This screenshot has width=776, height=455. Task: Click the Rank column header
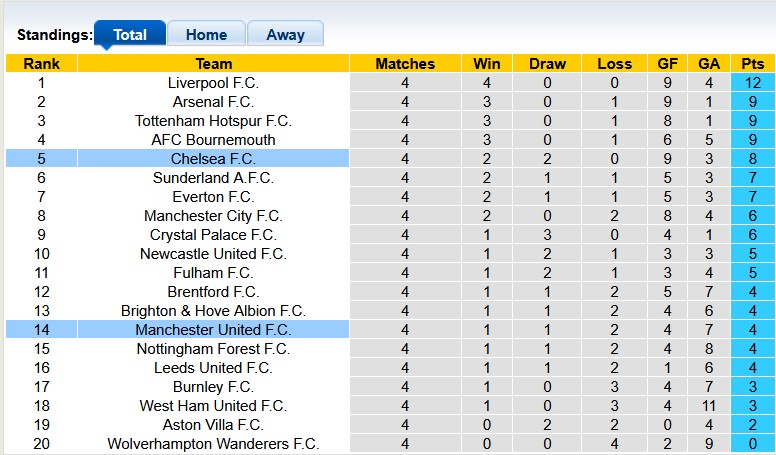41,64
